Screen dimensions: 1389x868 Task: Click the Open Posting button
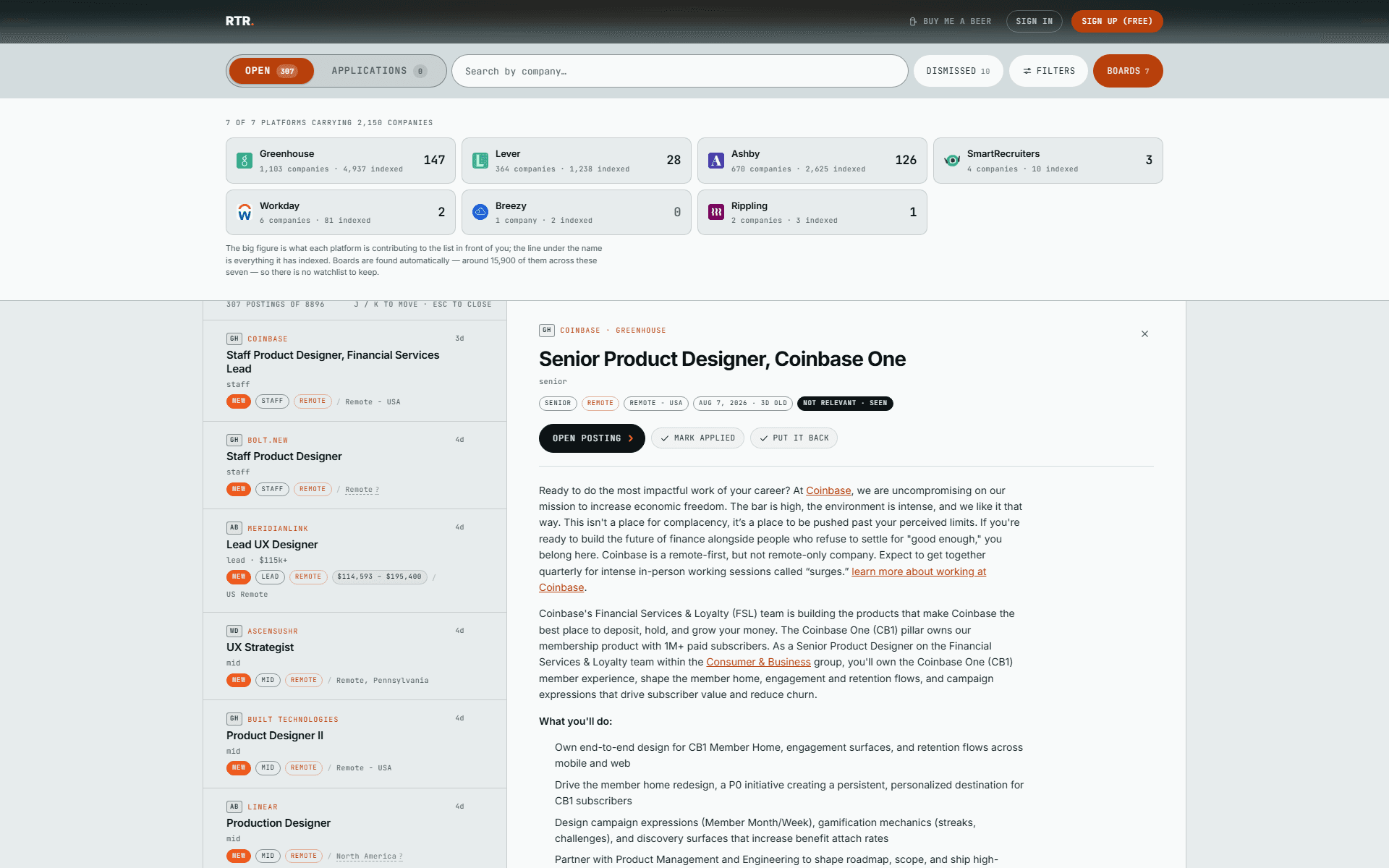coord(592,438)
